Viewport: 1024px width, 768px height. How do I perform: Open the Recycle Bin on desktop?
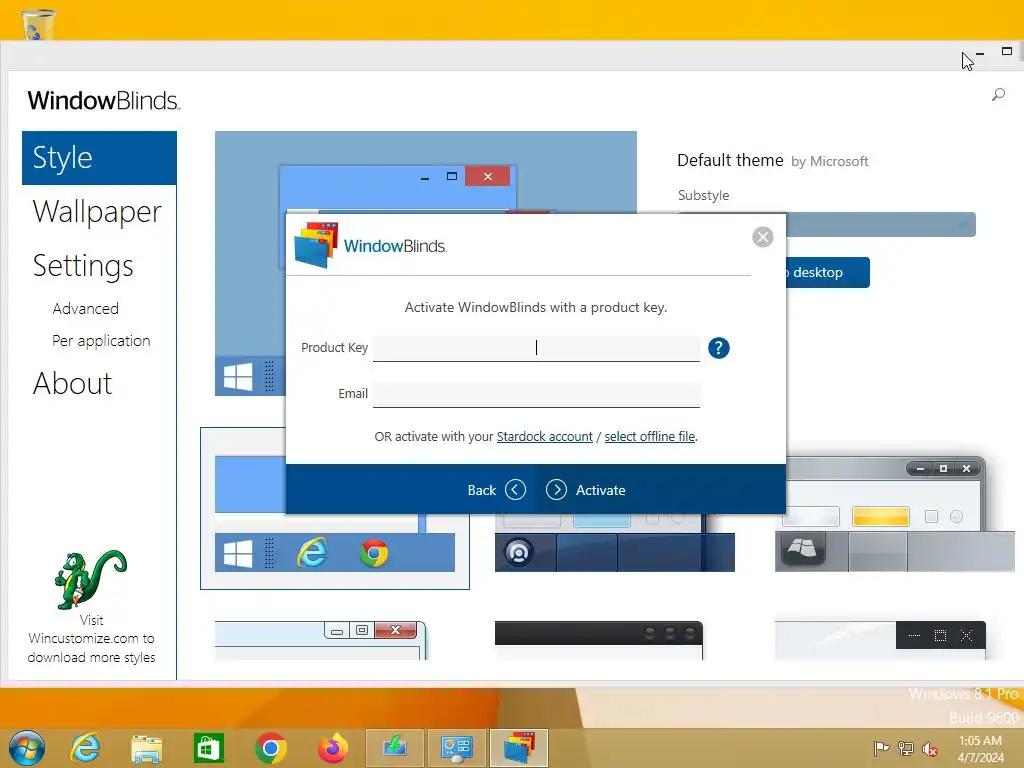pyautogui.click(x=38, y=24)
